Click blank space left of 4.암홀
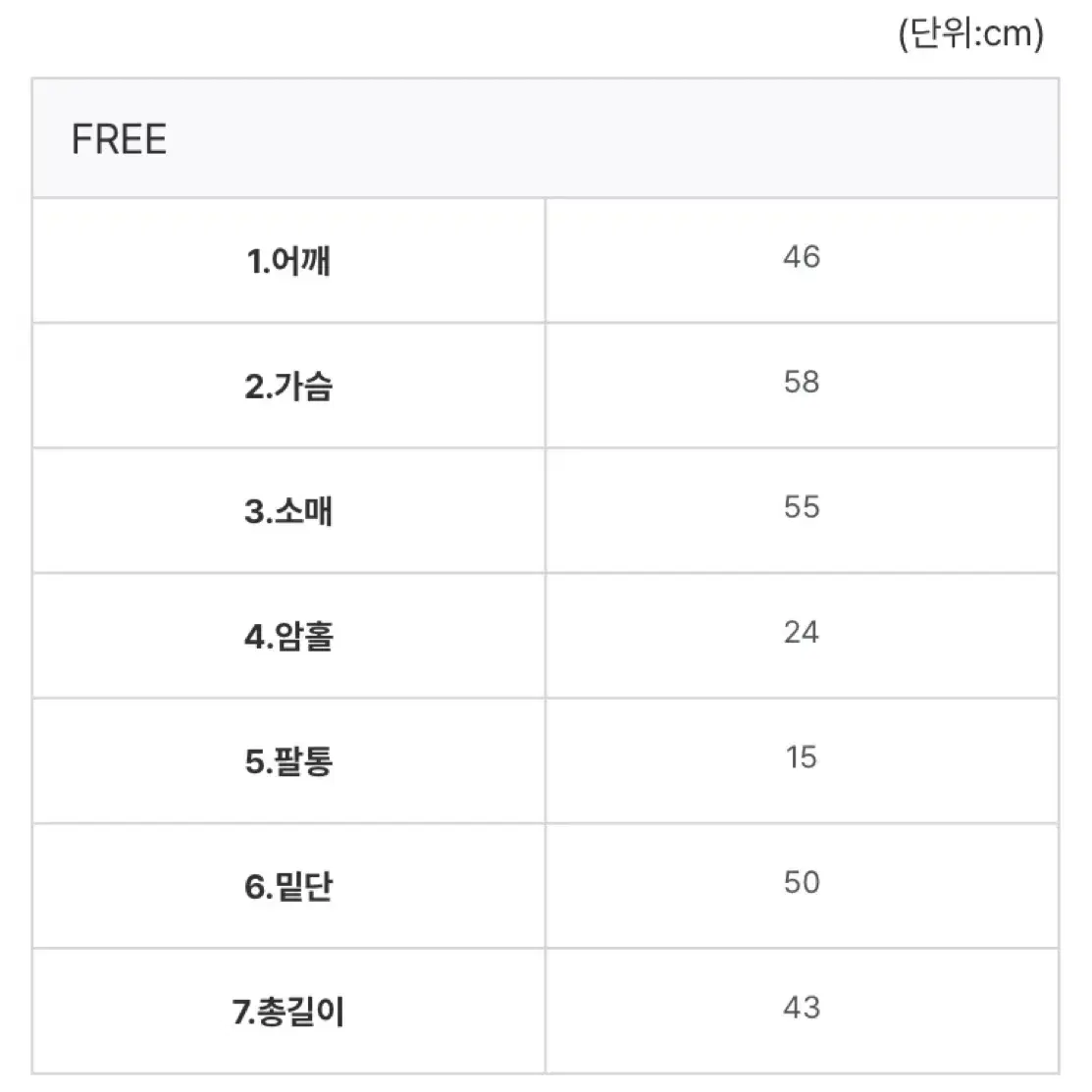 click(138, 636)
